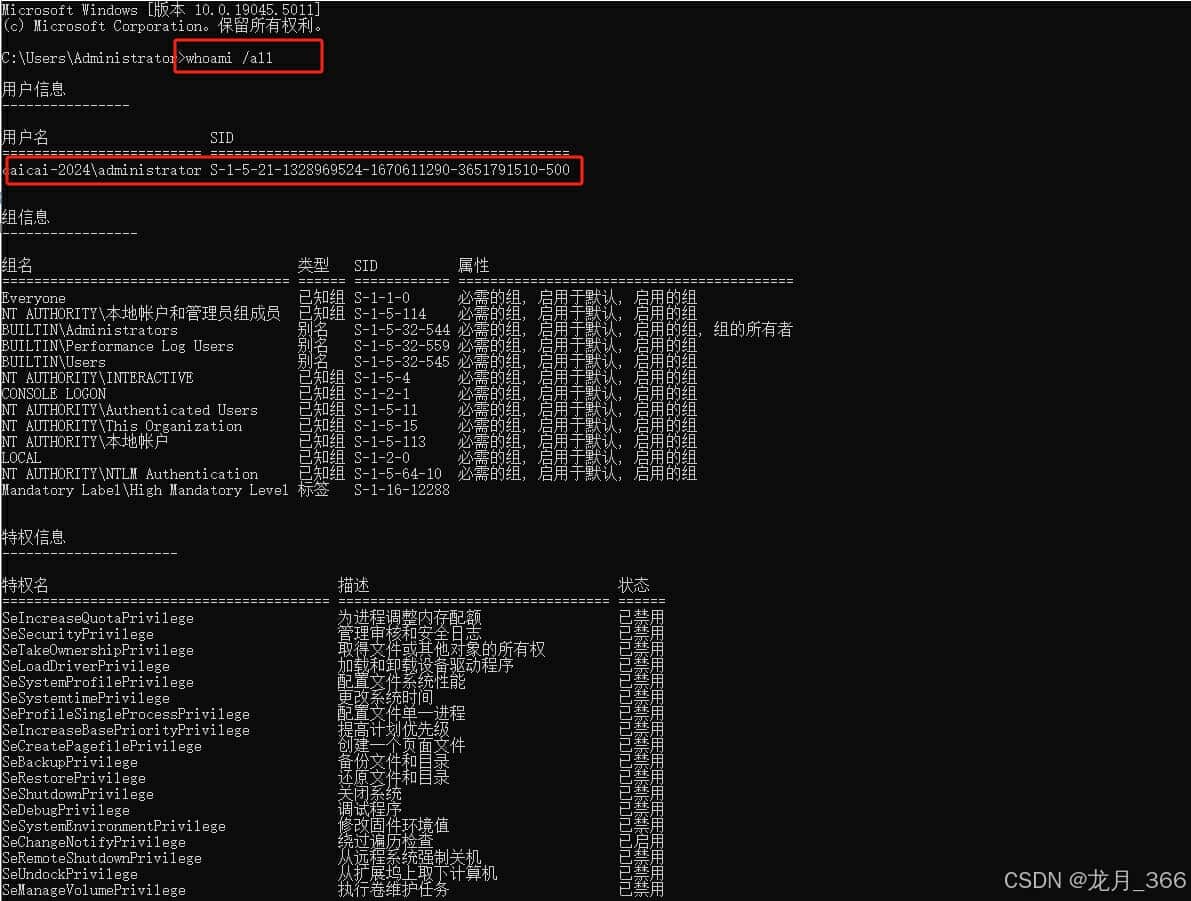Screen dimensions: 1191x901
Task: Click the 组的所有者 attribute text
Action: click(753, 330)
